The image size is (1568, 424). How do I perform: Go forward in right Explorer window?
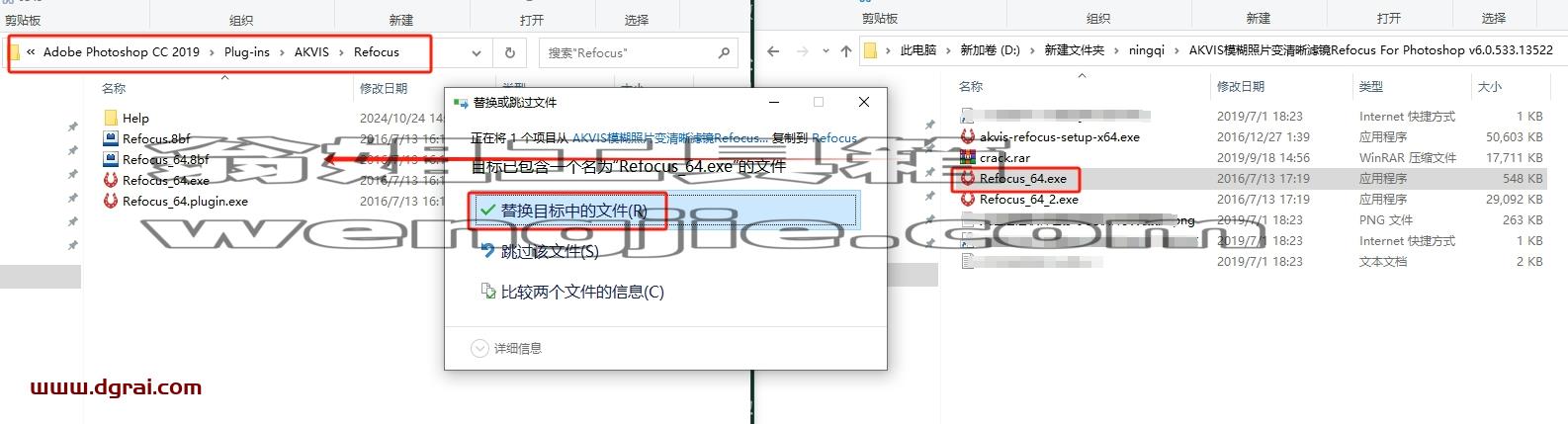802,50
